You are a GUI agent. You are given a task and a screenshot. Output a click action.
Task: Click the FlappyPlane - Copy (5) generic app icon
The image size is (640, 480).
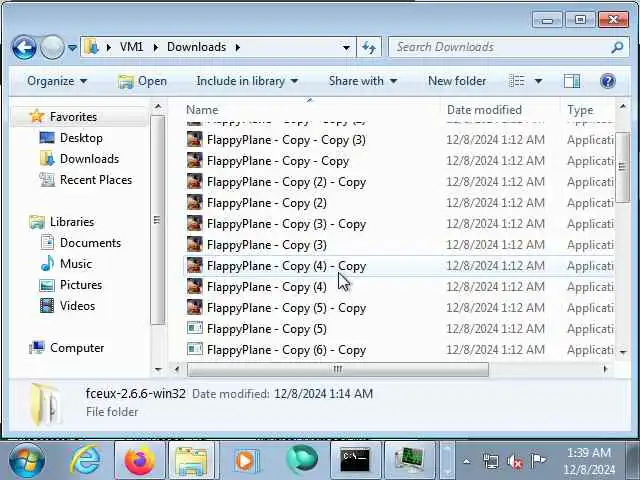(195, 328)
